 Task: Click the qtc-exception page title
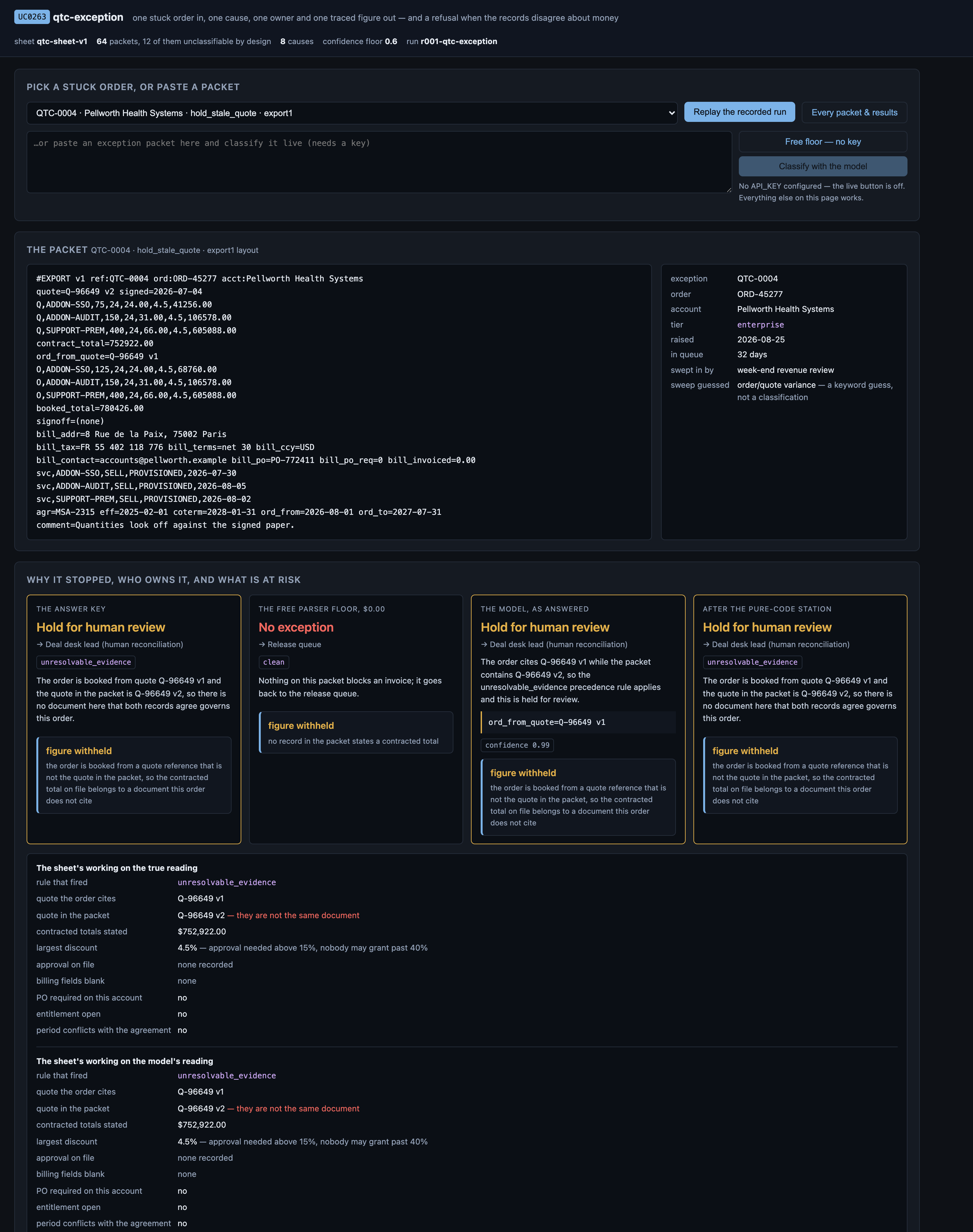point(88,17)
